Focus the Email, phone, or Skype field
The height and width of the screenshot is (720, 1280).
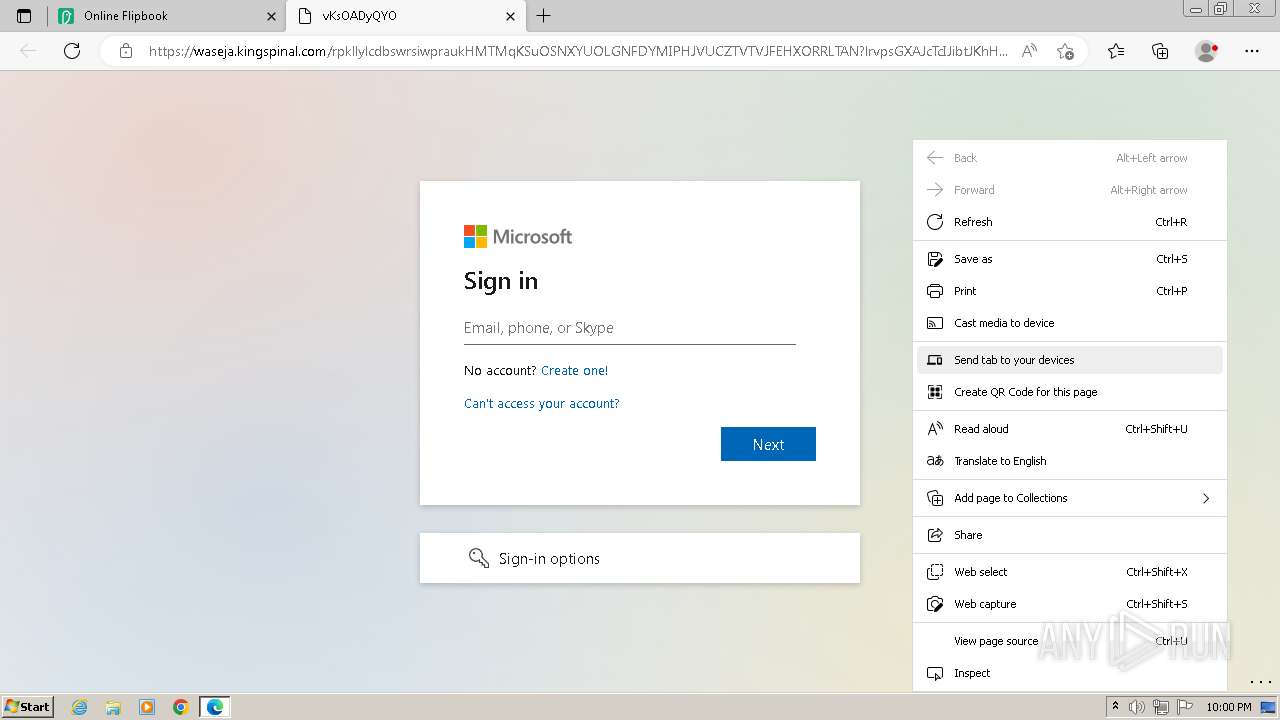point(630,328)
